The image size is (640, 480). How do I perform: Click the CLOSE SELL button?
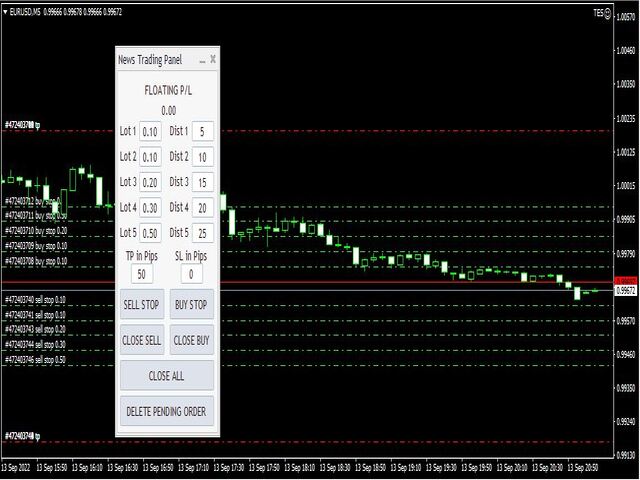142,340
